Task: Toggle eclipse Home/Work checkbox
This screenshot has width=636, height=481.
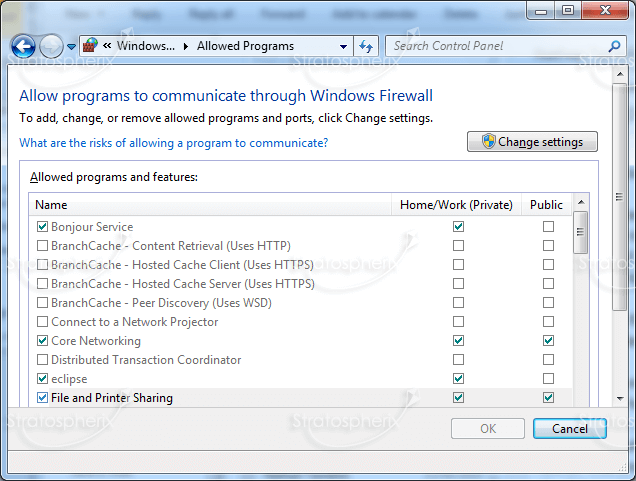Action: click(458, 378)
